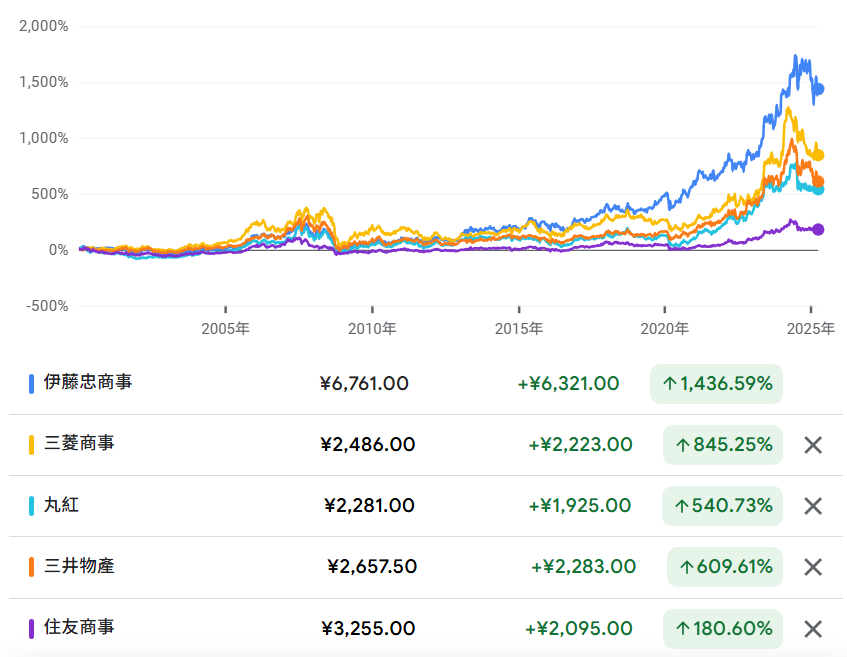Click the ¥3,255.00 price value
Viewport: 847px width, 657px height.
(x=368, y=628)
